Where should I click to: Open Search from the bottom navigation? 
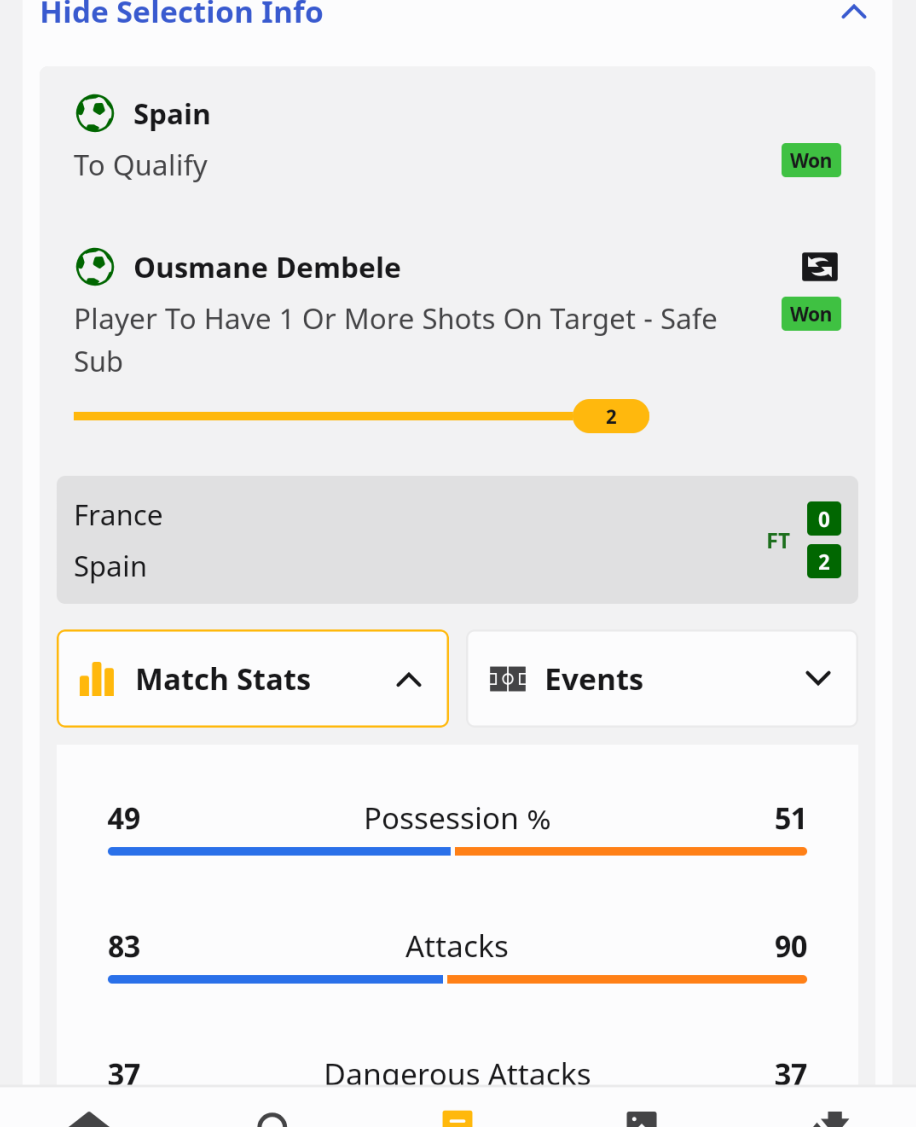(x=272, y=1119)
